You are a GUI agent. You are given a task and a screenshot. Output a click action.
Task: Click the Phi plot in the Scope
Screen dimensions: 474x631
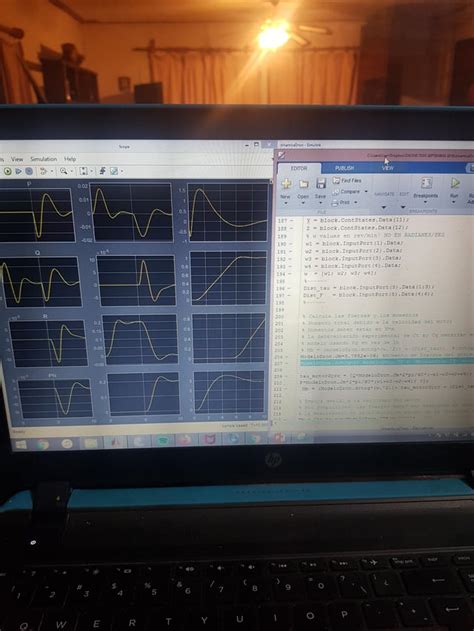click(55, 398)
